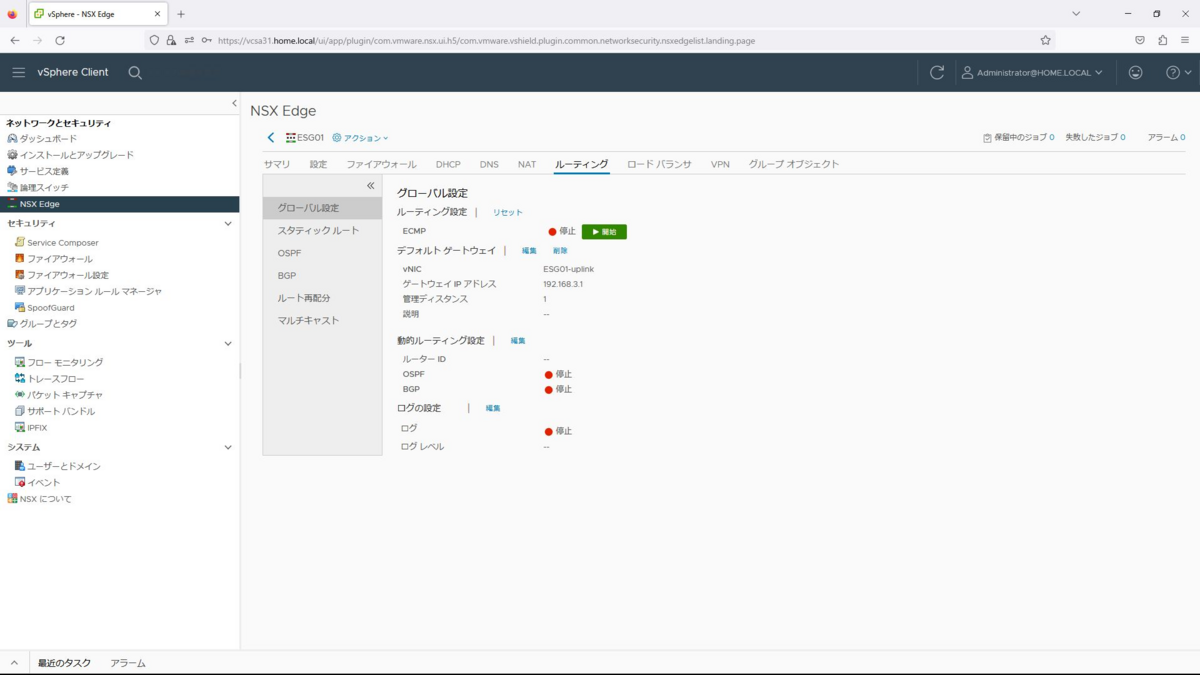Open 論理スイッチ in the sidebar
The image size is (1200, 675).
click(x=44, y=187)
